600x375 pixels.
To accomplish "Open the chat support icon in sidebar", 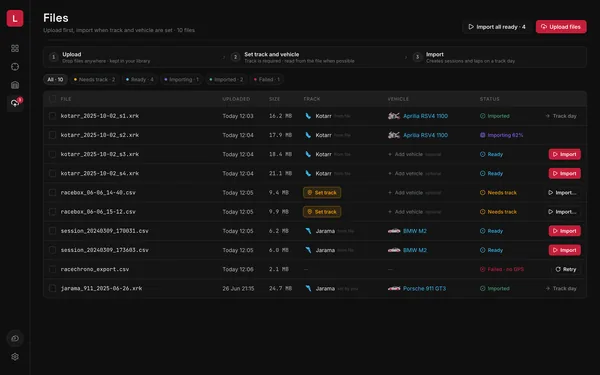I will click(15, 338).
